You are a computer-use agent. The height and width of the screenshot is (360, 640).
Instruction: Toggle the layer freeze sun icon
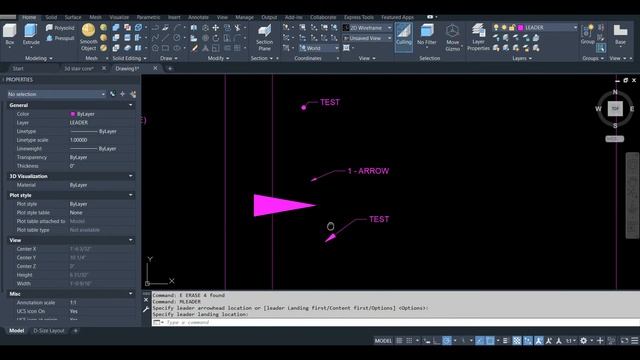[x=504, y=27]
